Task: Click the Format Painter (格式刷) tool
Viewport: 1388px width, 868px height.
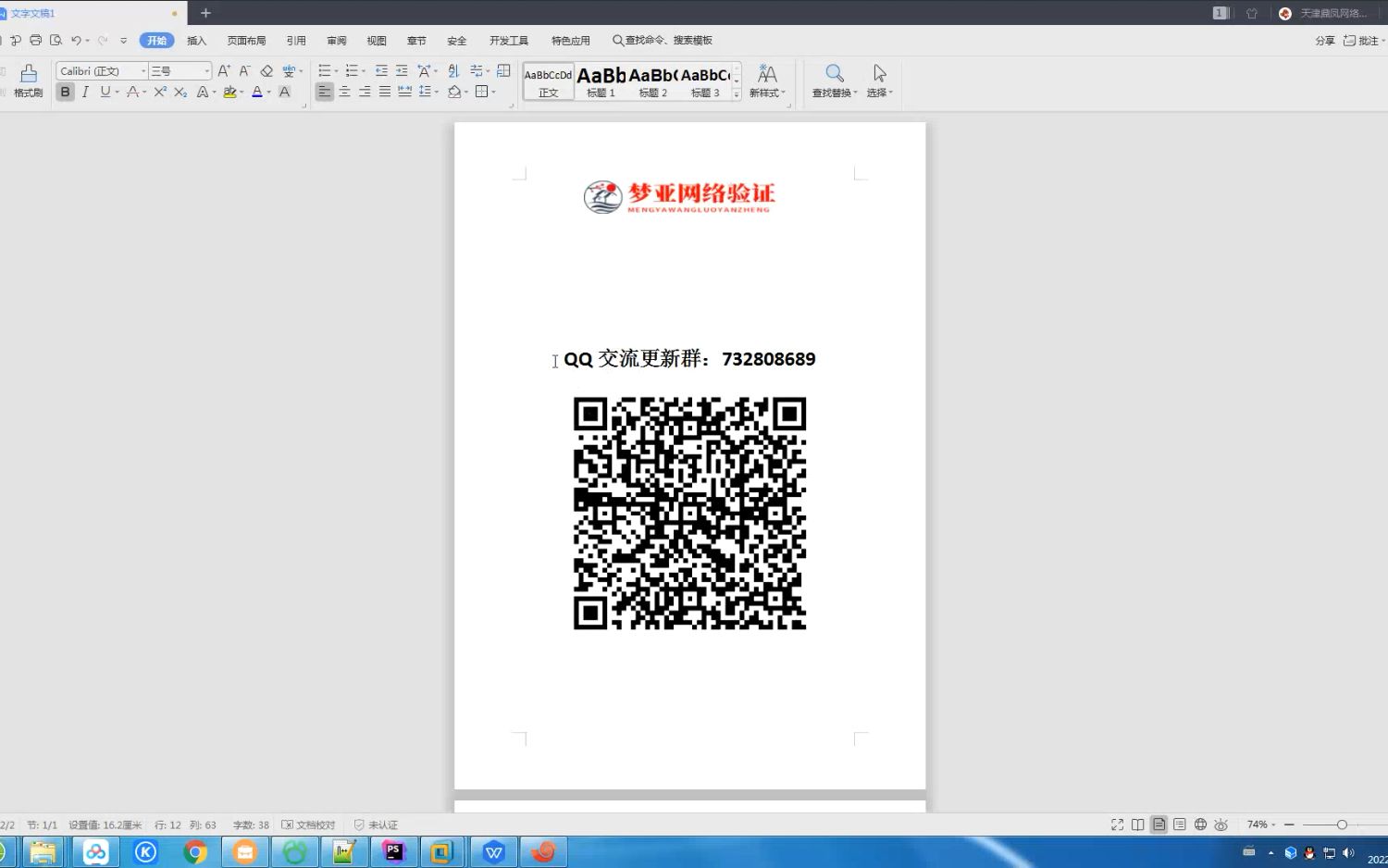Action: coord(28,81)
